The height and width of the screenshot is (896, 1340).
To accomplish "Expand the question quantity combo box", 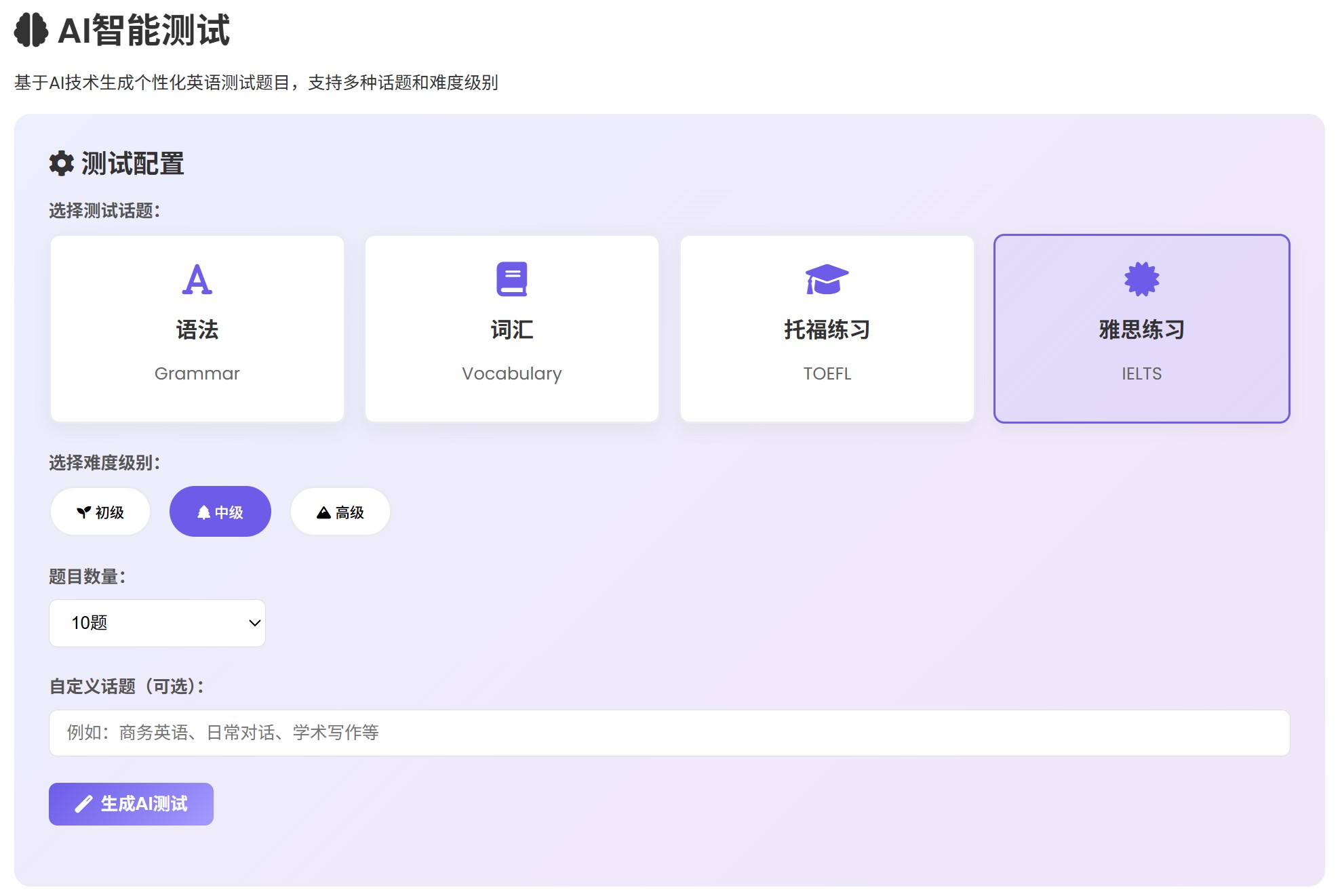I will click(157, 623).
